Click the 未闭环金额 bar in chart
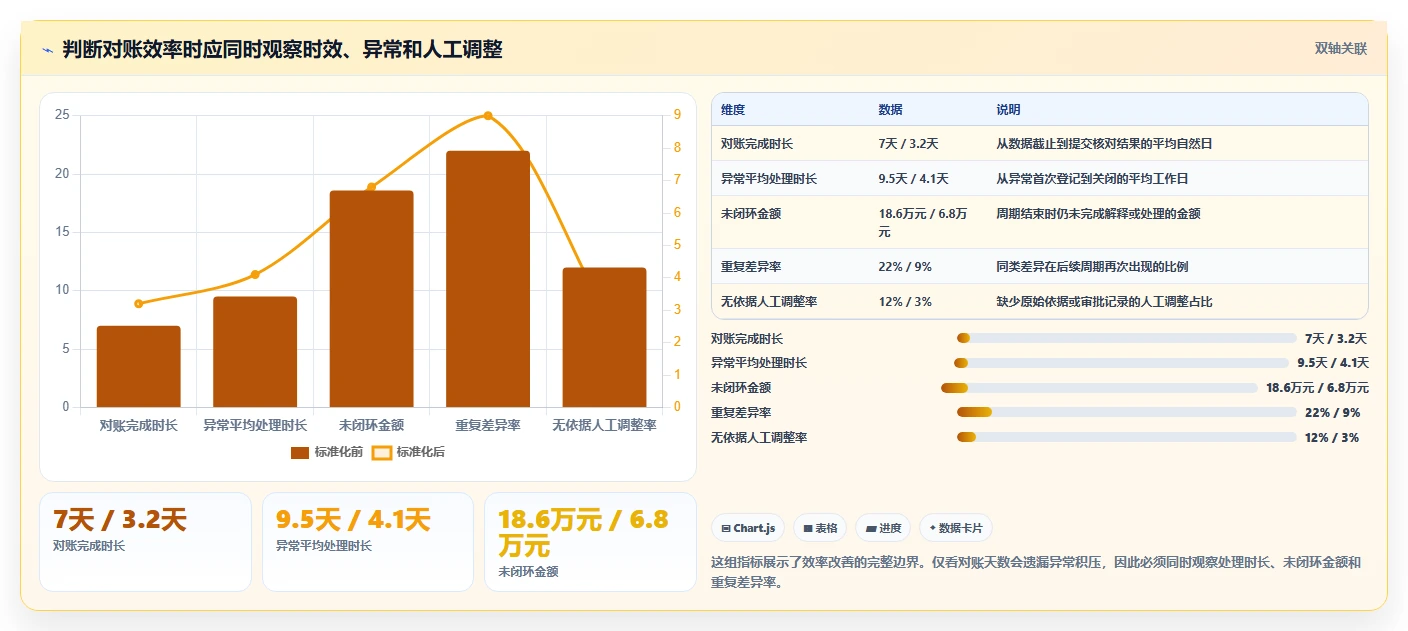 372,299
